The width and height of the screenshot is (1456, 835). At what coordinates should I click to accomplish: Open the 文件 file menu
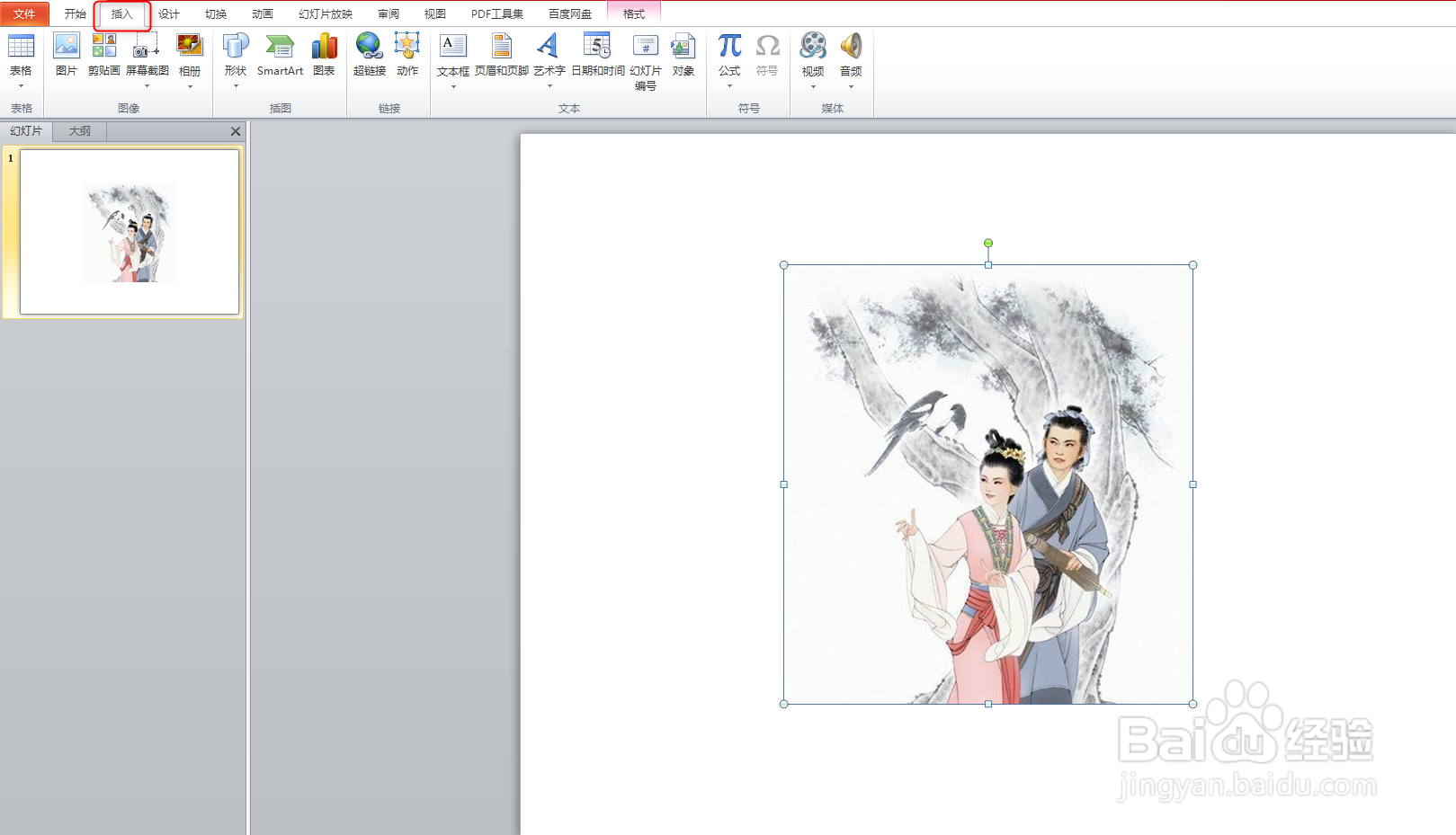pyautogui.click(x=24, y=13)
